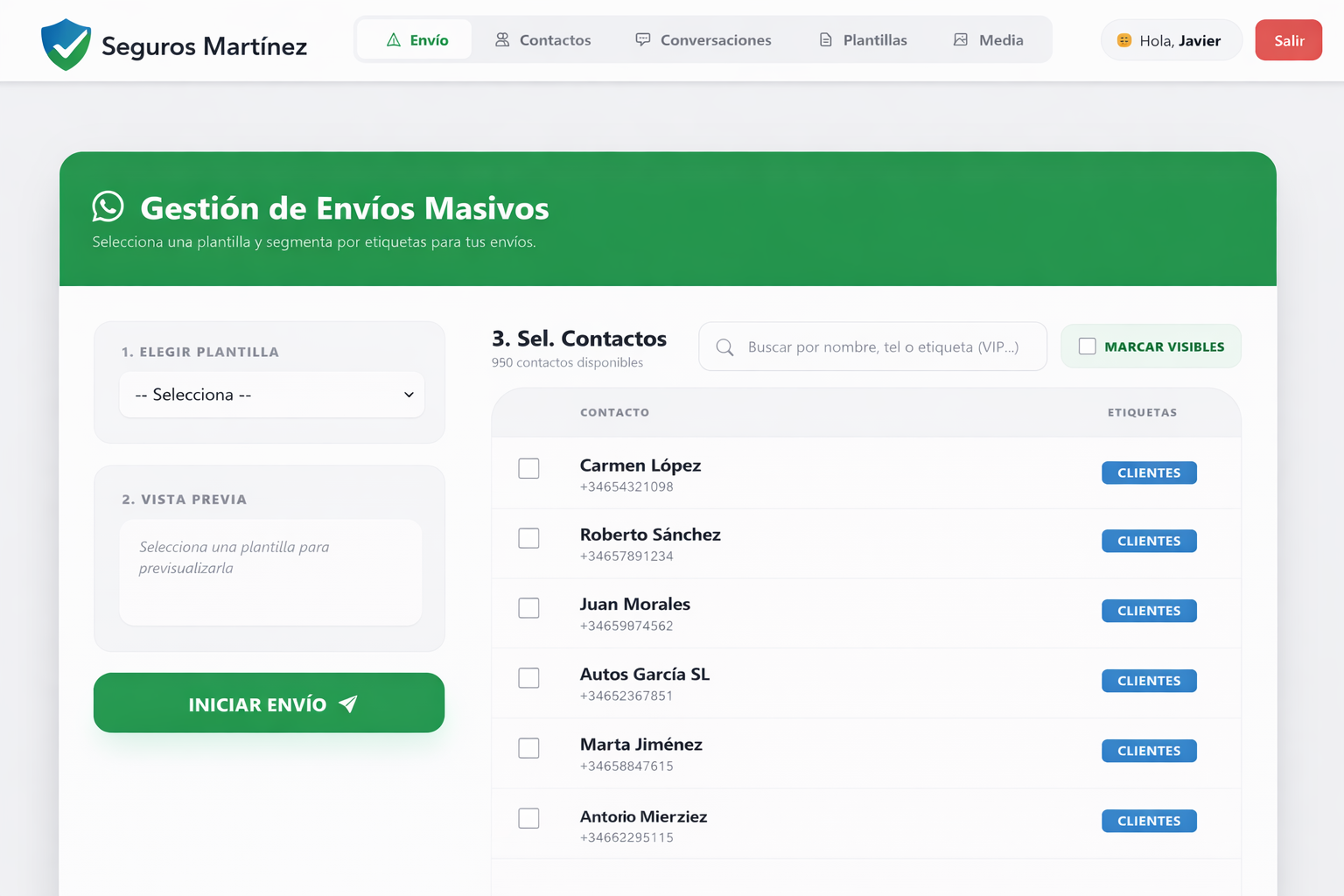Select the Conversaciones chat bubble icon
1344x896 pixels.
pos(643,38)
